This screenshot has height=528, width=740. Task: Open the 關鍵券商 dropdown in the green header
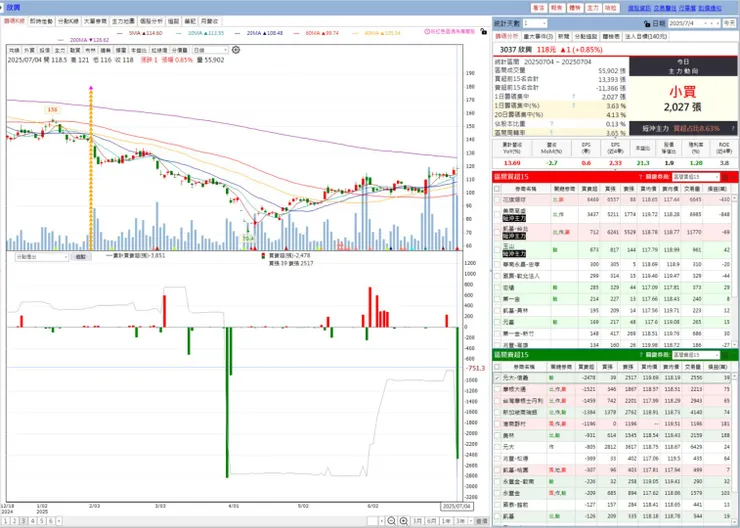[x=696, y=355]
